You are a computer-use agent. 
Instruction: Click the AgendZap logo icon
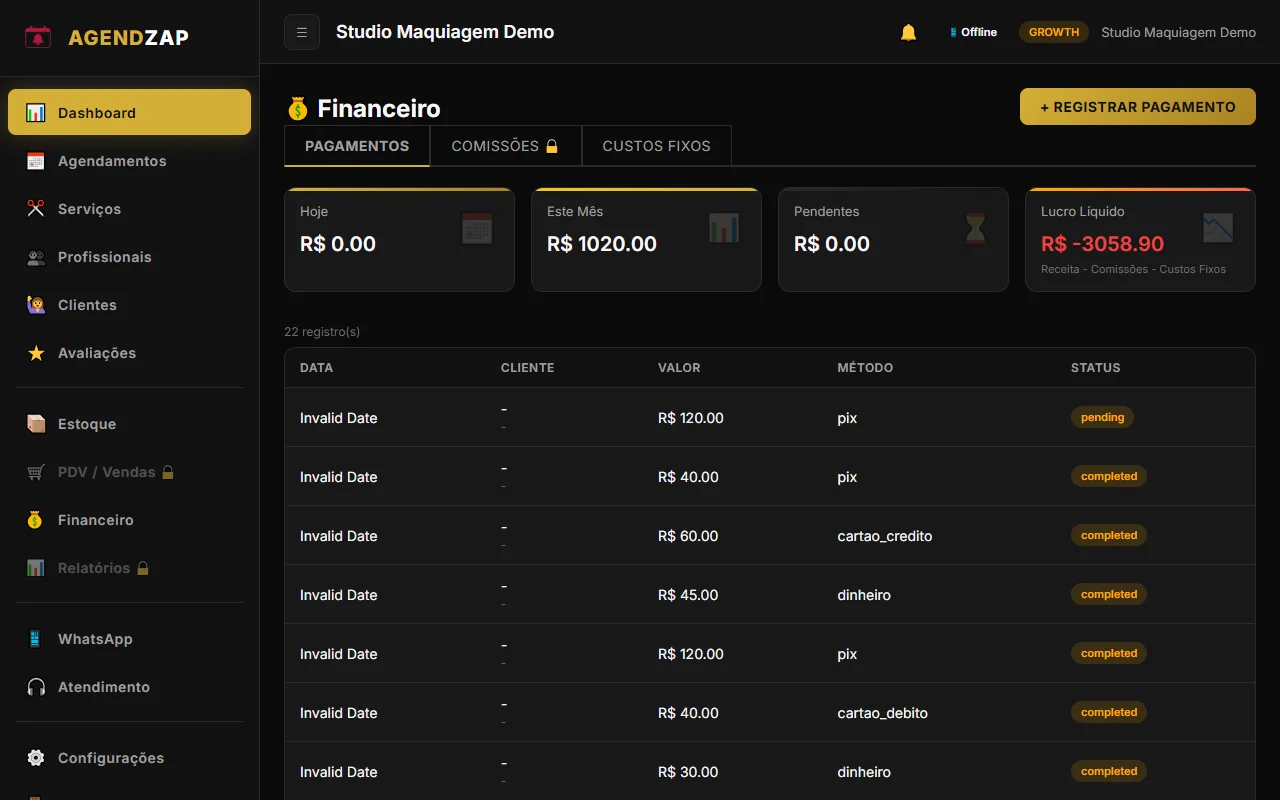coord(38,38)
